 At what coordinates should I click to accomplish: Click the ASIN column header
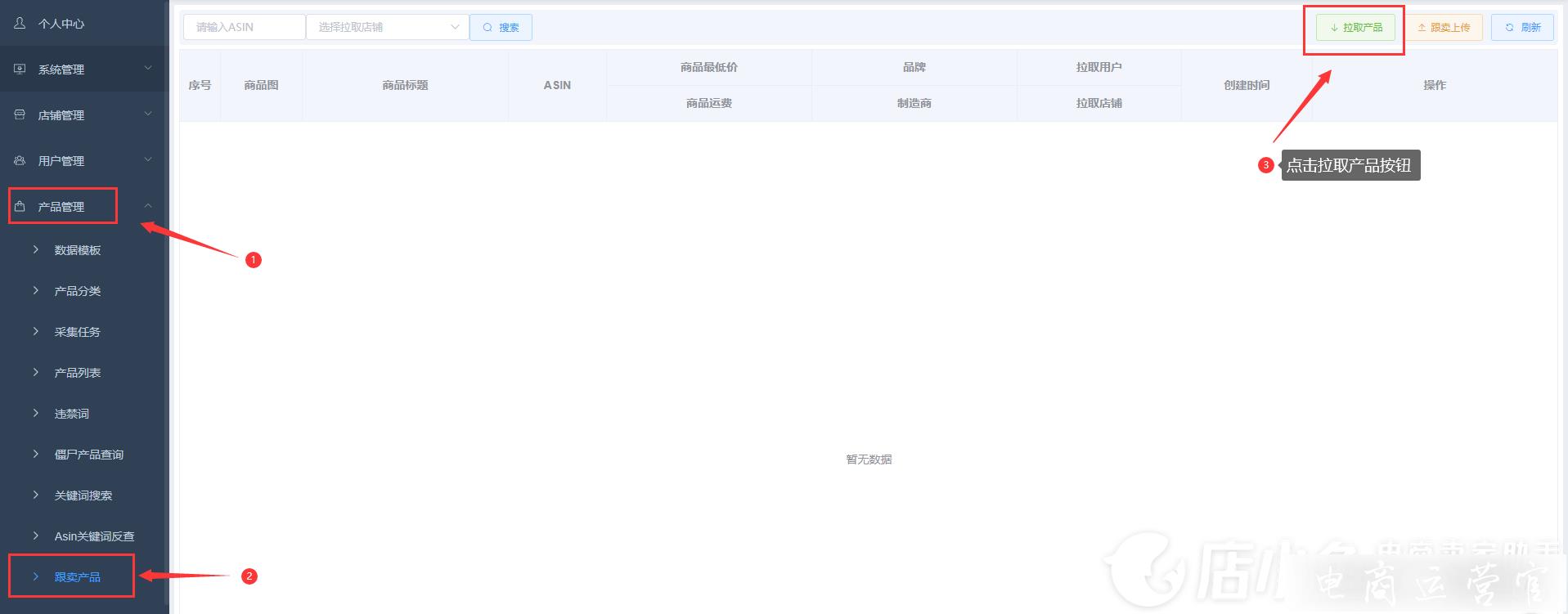tap(558, 85)
